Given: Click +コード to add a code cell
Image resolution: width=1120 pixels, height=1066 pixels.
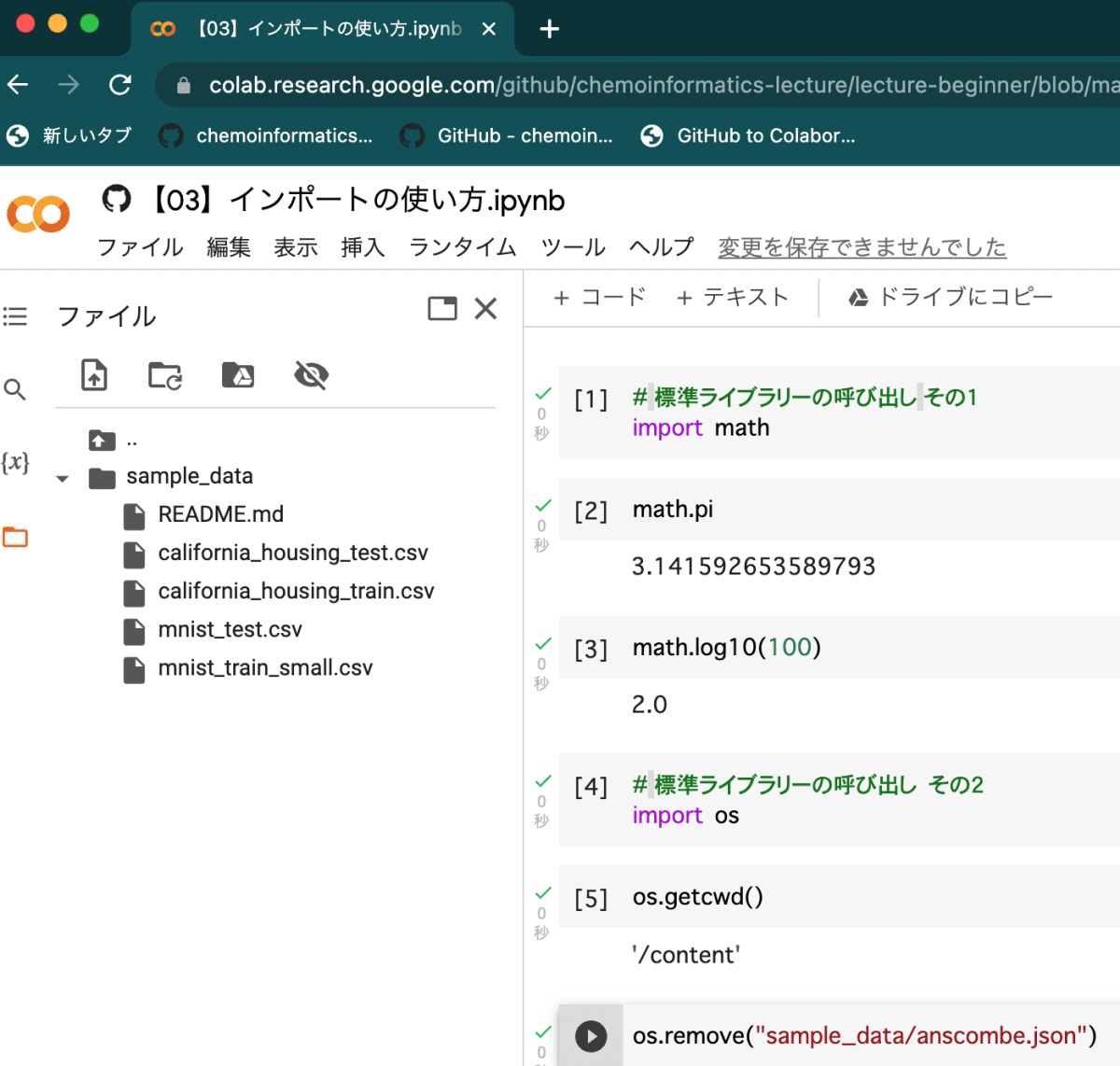Looking at the screenshot, I should click(x=598, y=297).
